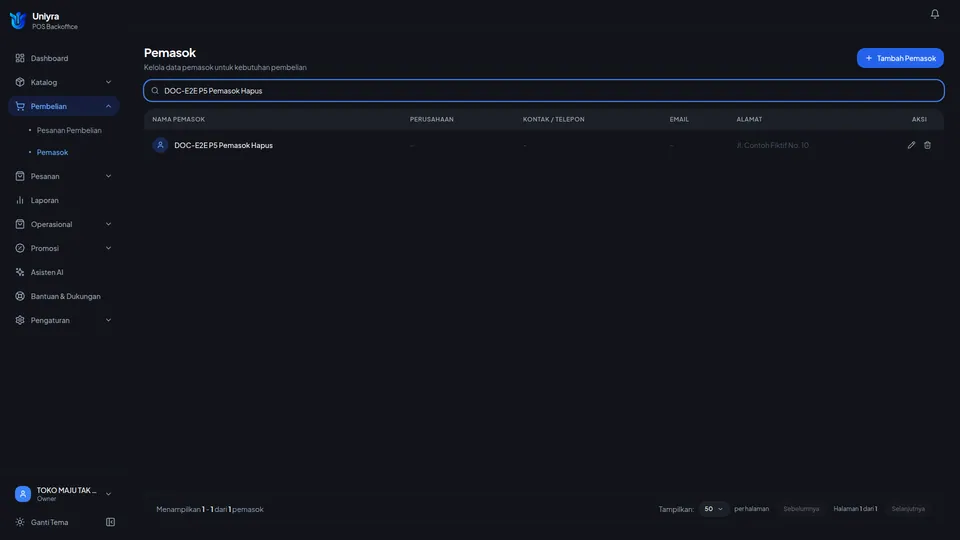Expand the TOKO MAJU TAK store switcher
960x540 pixels.
pyautogui.click(x=64, y=493)
